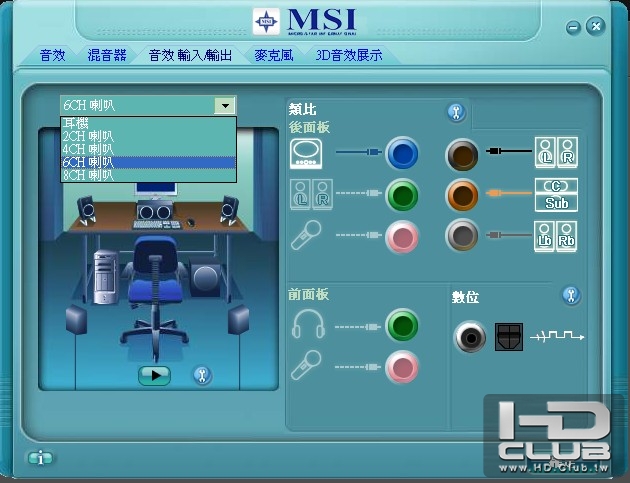Open analog (類比) connector settings wrench
This screenshot has height=483, width=630.
[x=456, y=112]
